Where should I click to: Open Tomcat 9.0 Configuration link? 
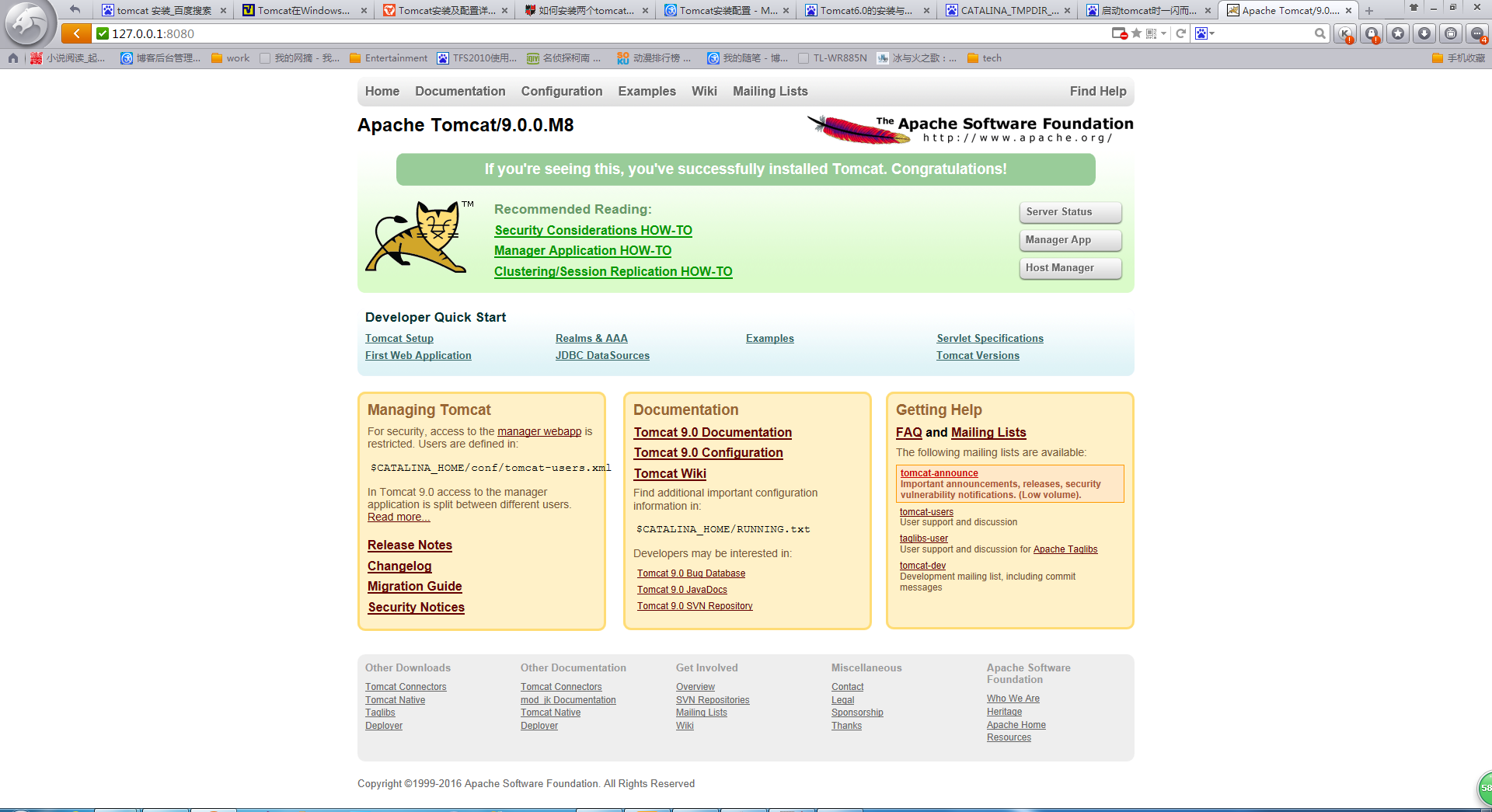(x=708, y=452)
